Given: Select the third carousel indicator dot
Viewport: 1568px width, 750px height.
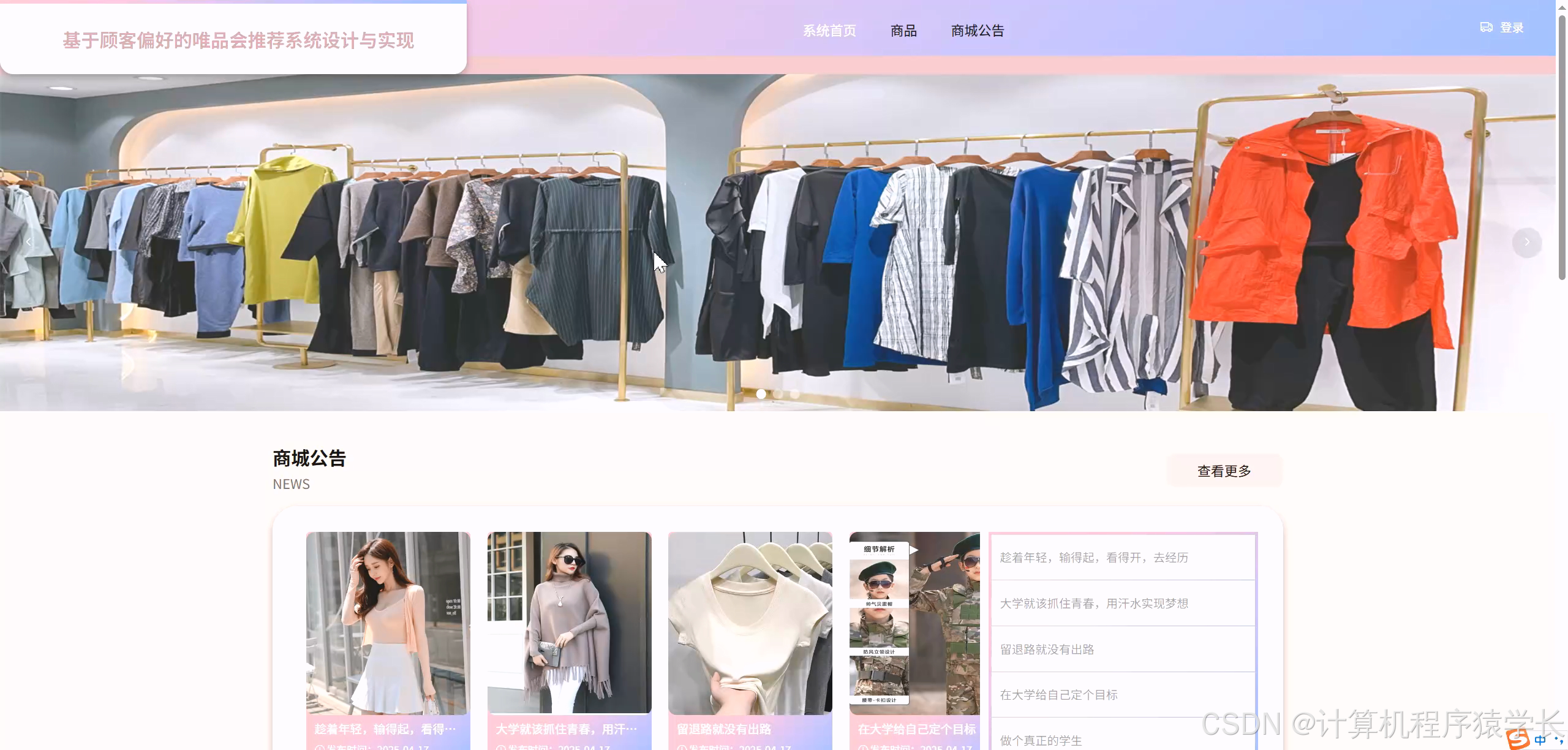Looking at the screenshot, I should tap(795, 394).
